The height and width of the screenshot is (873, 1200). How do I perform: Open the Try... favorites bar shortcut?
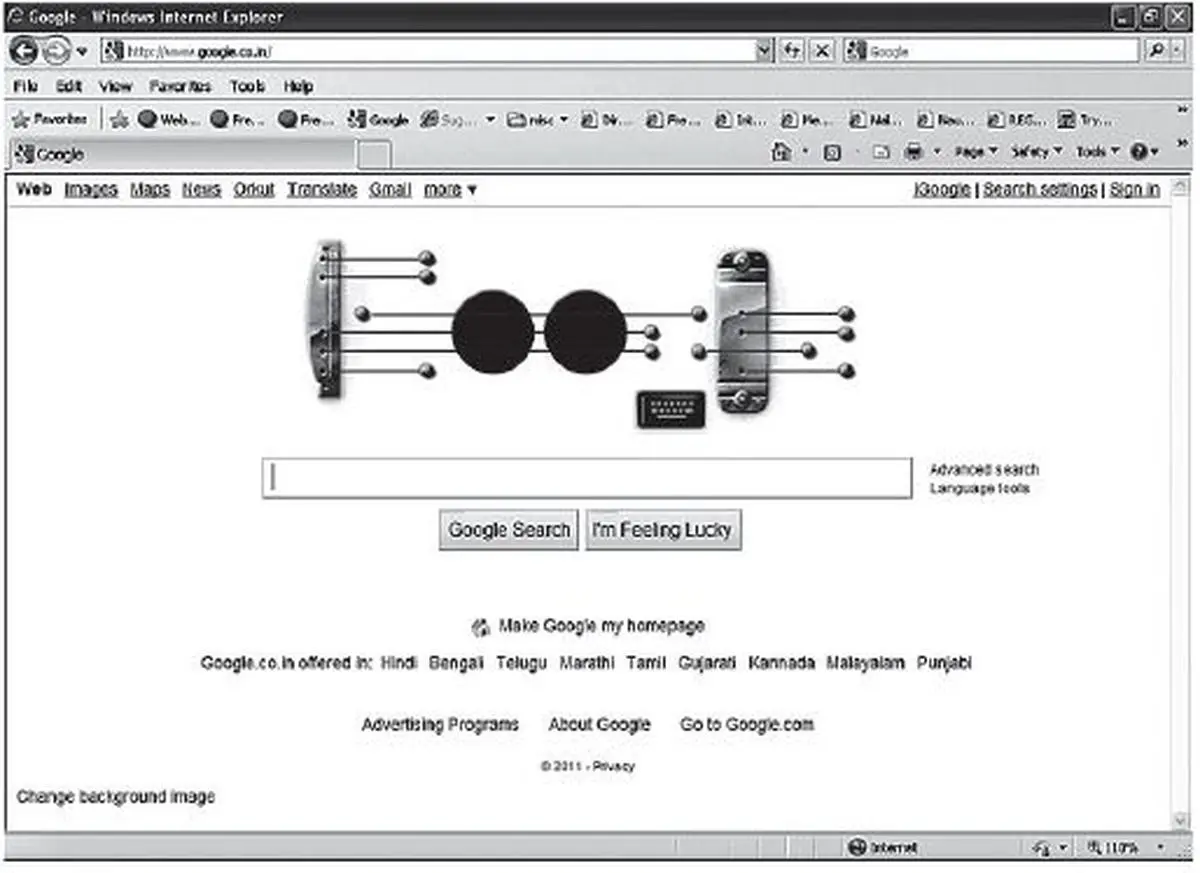(x=1086, y=120)
